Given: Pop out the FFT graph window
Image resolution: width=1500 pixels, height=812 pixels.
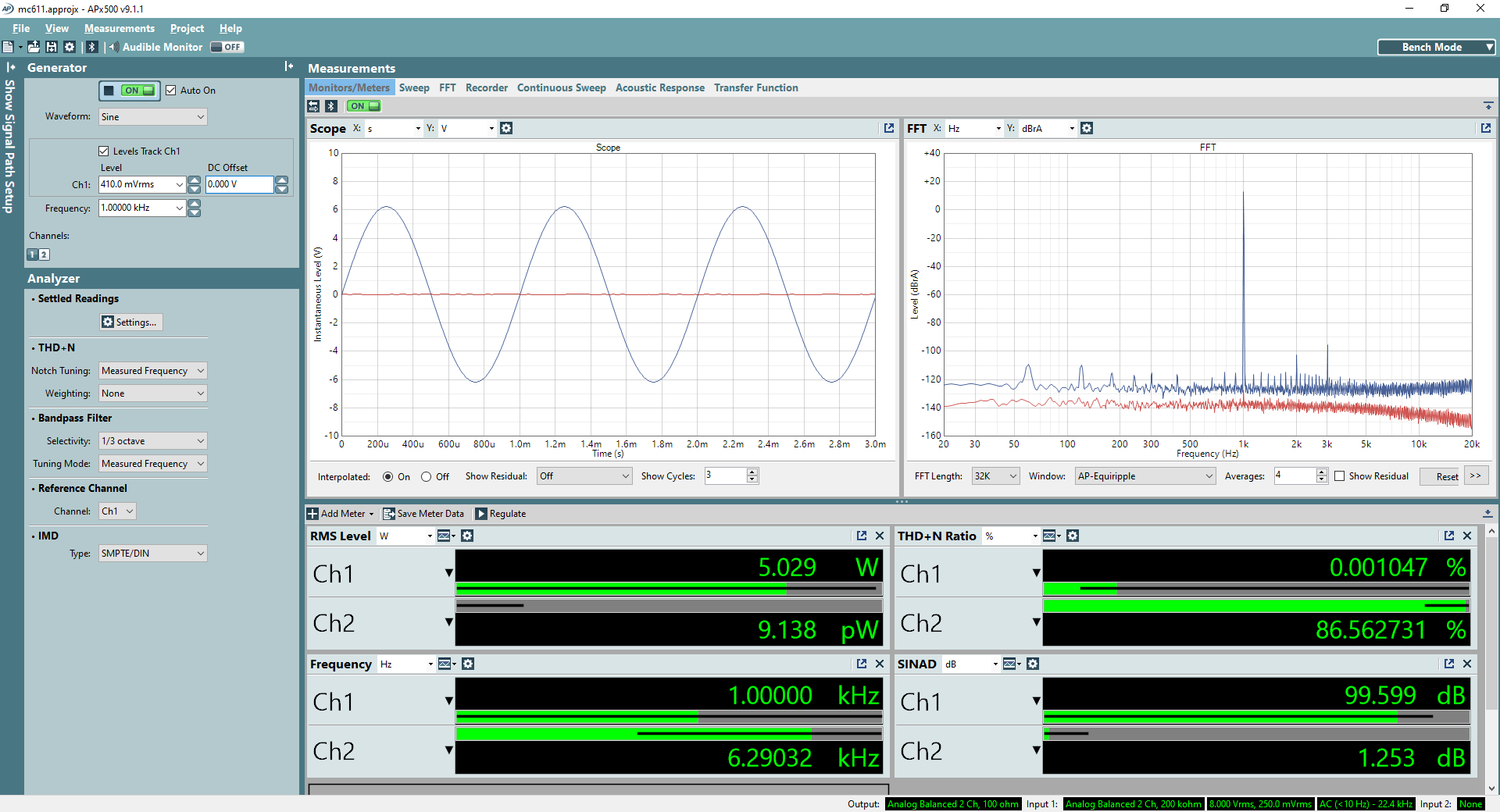Looking at the screenshot, I should [1486, 128].
